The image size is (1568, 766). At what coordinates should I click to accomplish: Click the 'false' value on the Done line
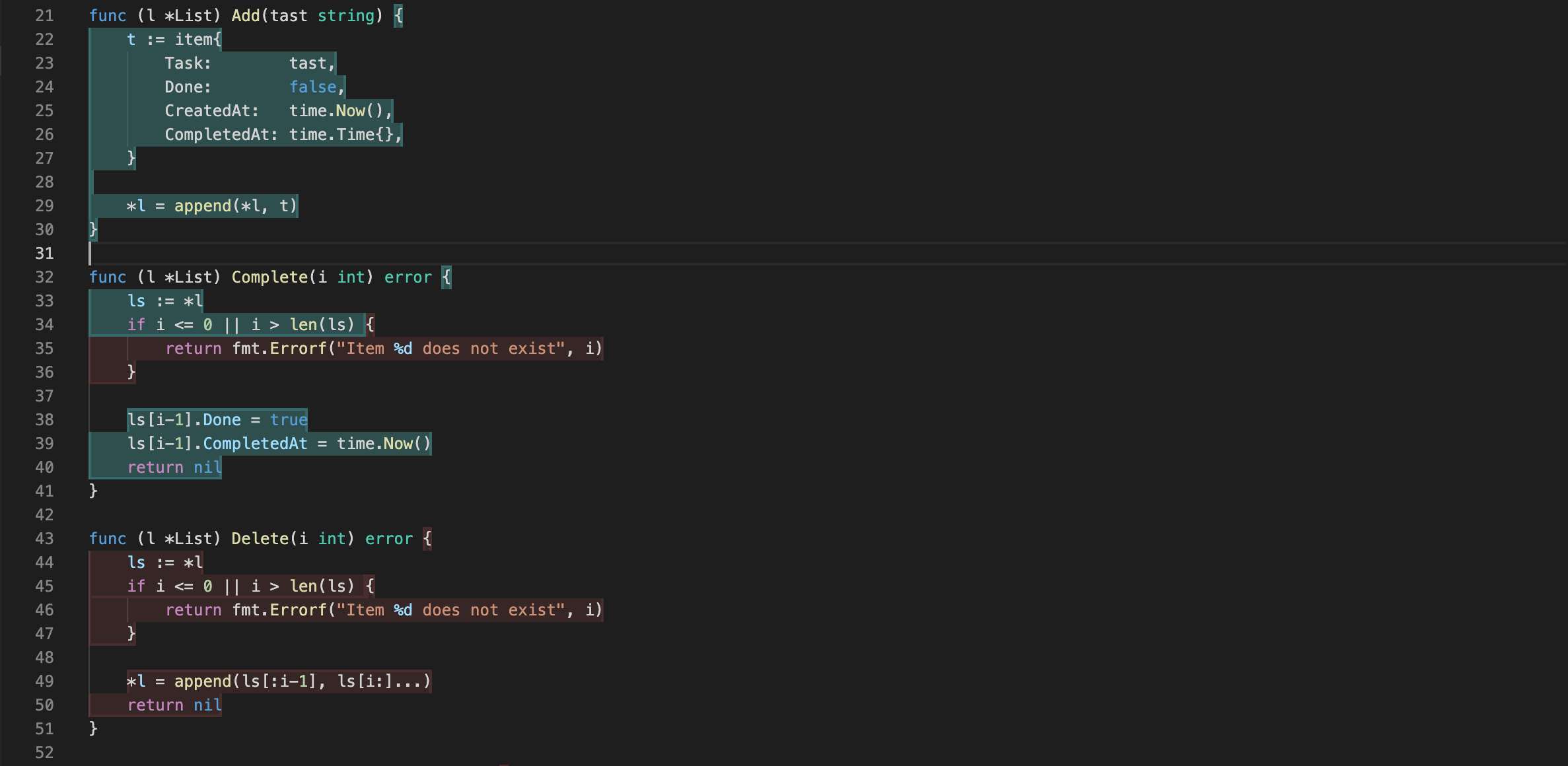point(312,87)
